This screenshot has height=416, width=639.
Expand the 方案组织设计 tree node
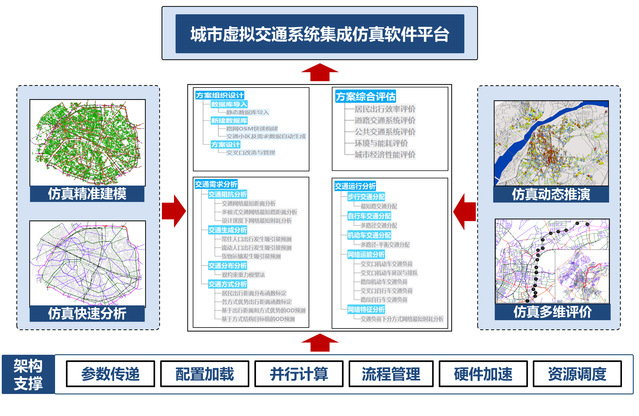[x=224, y=96]
